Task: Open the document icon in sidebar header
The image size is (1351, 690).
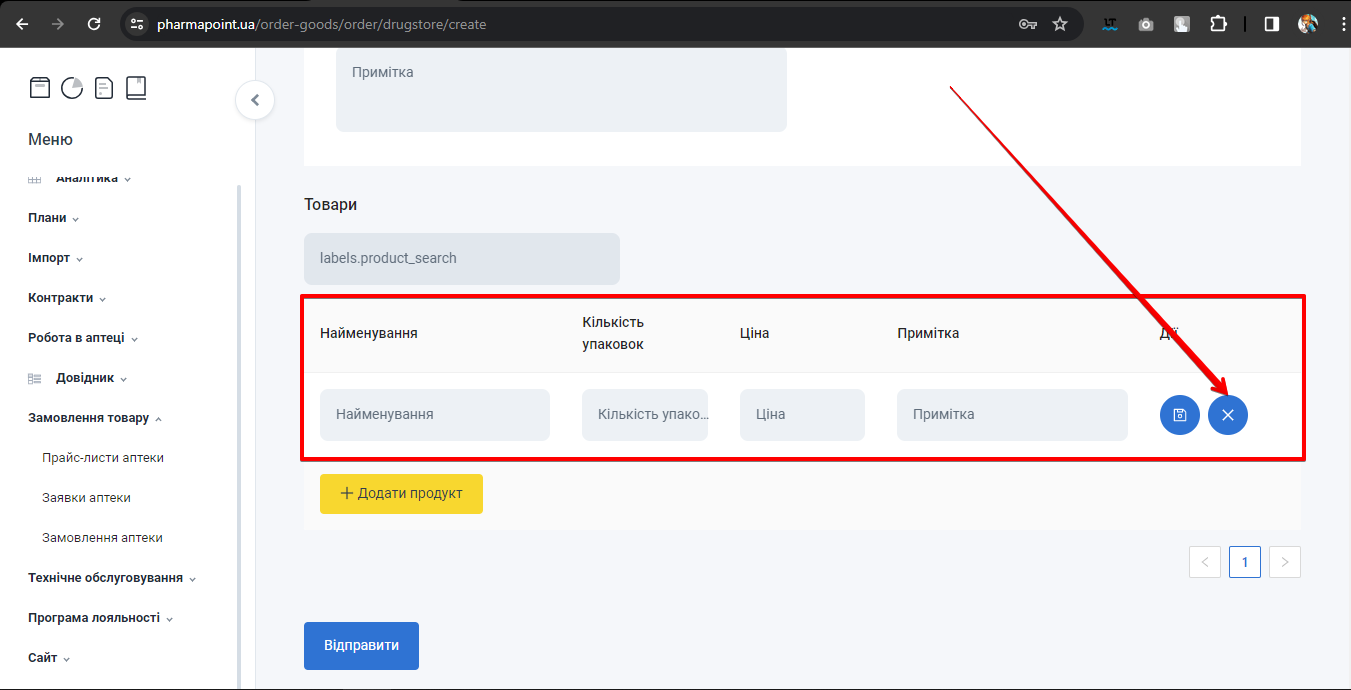Action: (104, 88)
